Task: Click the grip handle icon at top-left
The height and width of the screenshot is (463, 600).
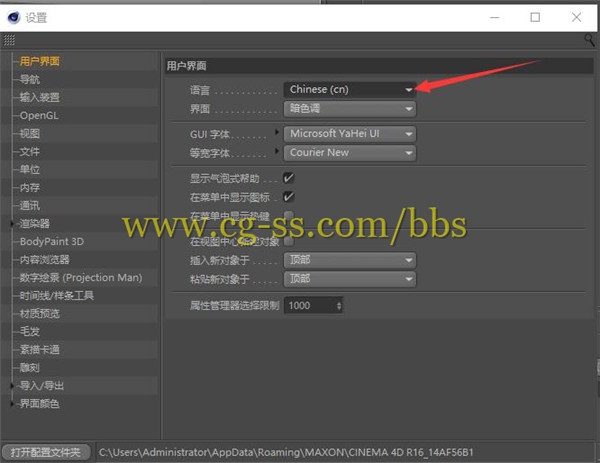Action: 9,40
